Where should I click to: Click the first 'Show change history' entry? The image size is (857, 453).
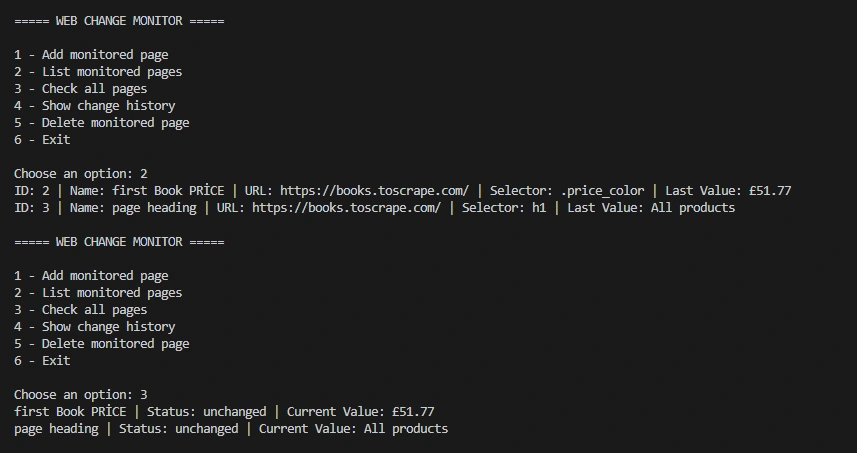(95, 105)
